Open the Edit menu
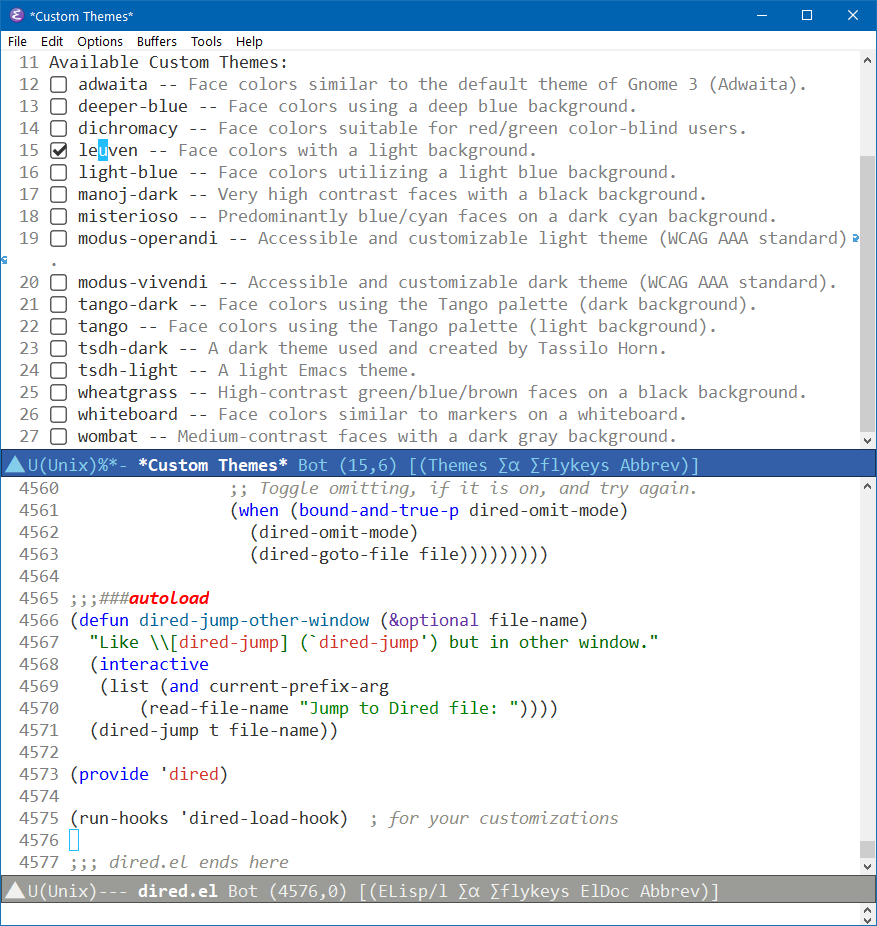Viewport: 877px width, 926px height. click(x=52, y=41)
